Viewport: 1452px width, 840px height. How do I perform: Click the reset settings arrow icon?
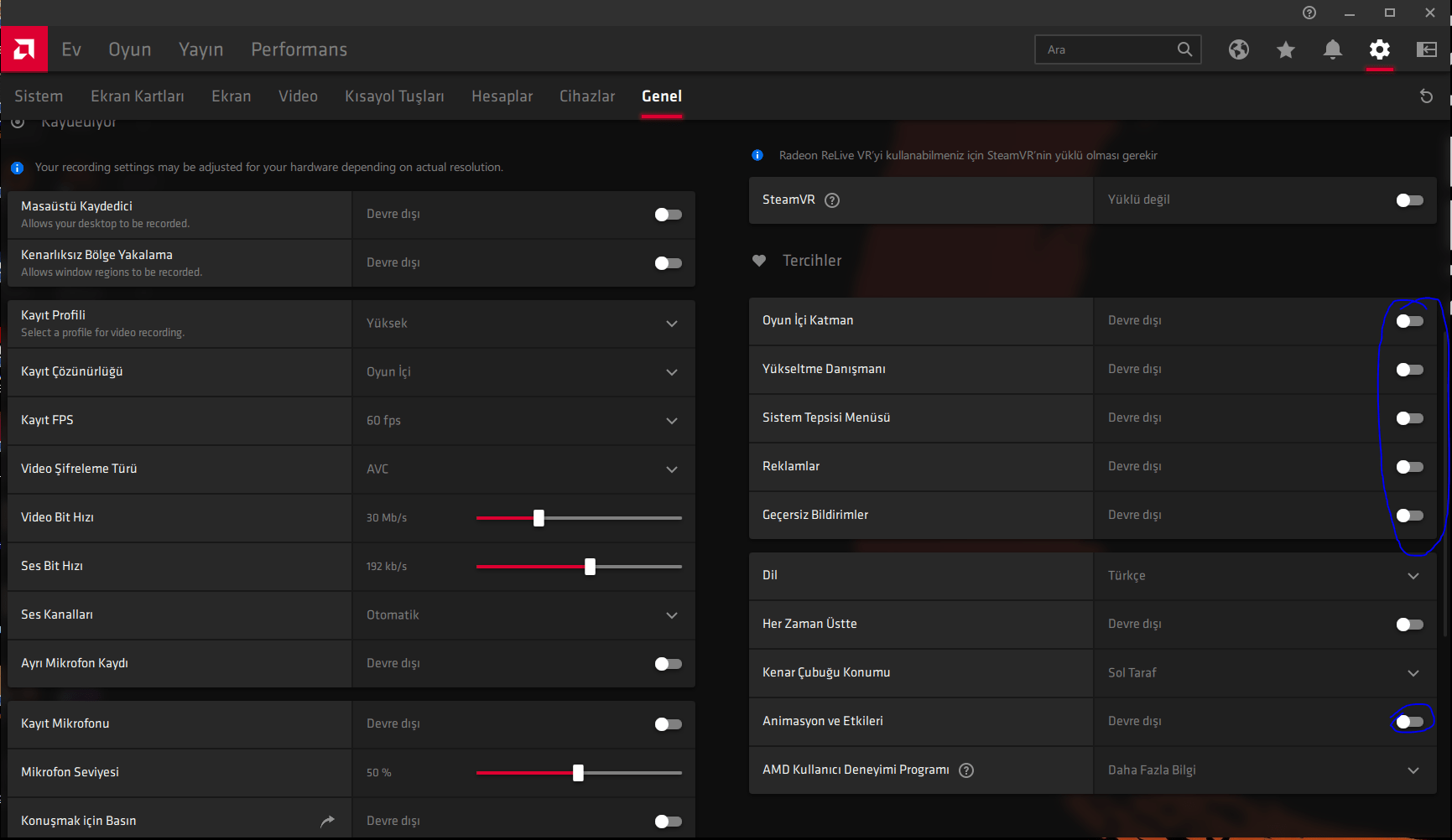[1426, 96]
